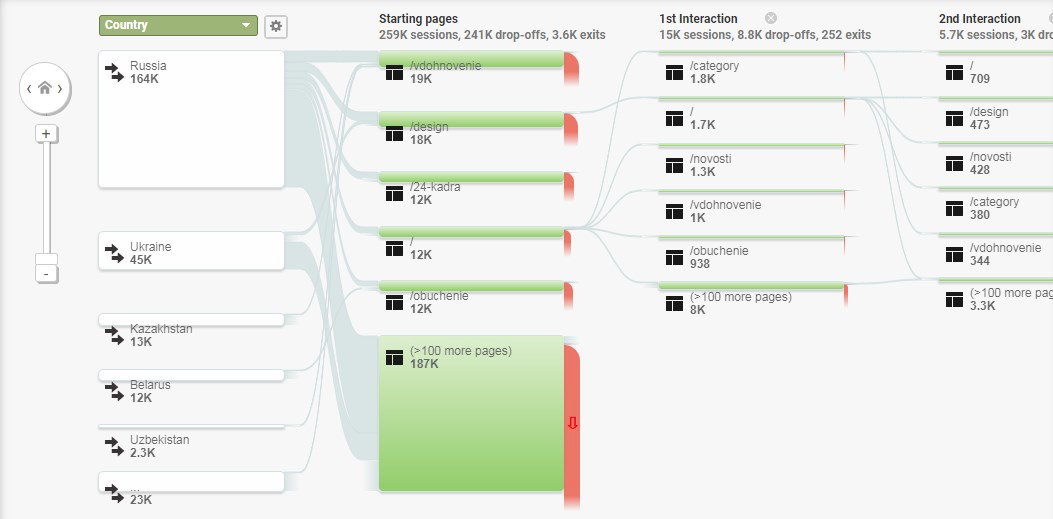Click the Ukraine source arrows icon
This screenshot has width=1053, height=519.
(x=115, y=253)
